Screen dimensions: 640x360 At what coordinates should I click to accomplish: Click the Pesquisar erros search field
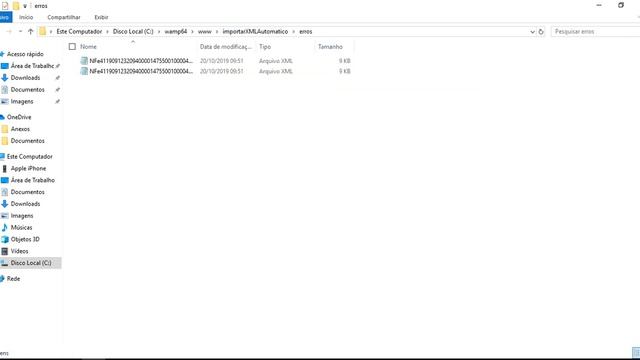(x=596, y=31)
